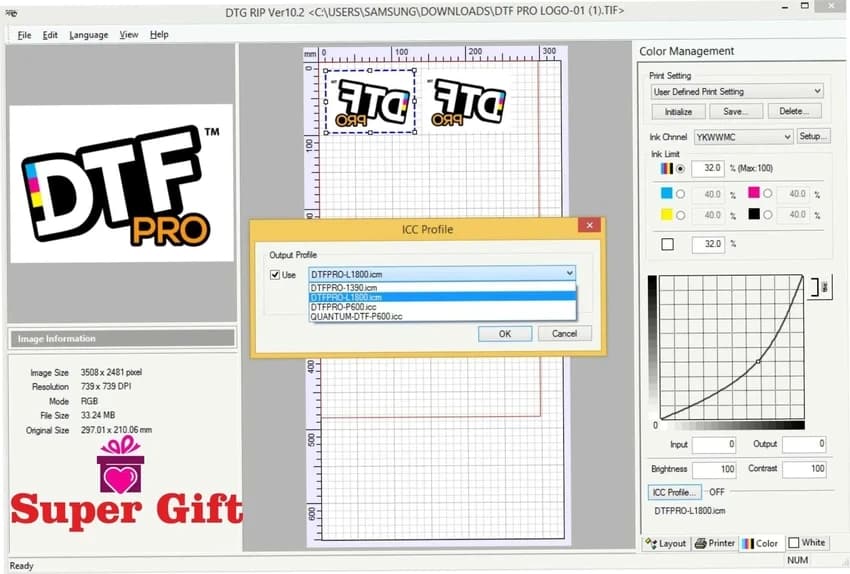Click the white ink swatch box
Image resolution: width=850 pixels, height=574 pixels.
click(x=667, y=244)
